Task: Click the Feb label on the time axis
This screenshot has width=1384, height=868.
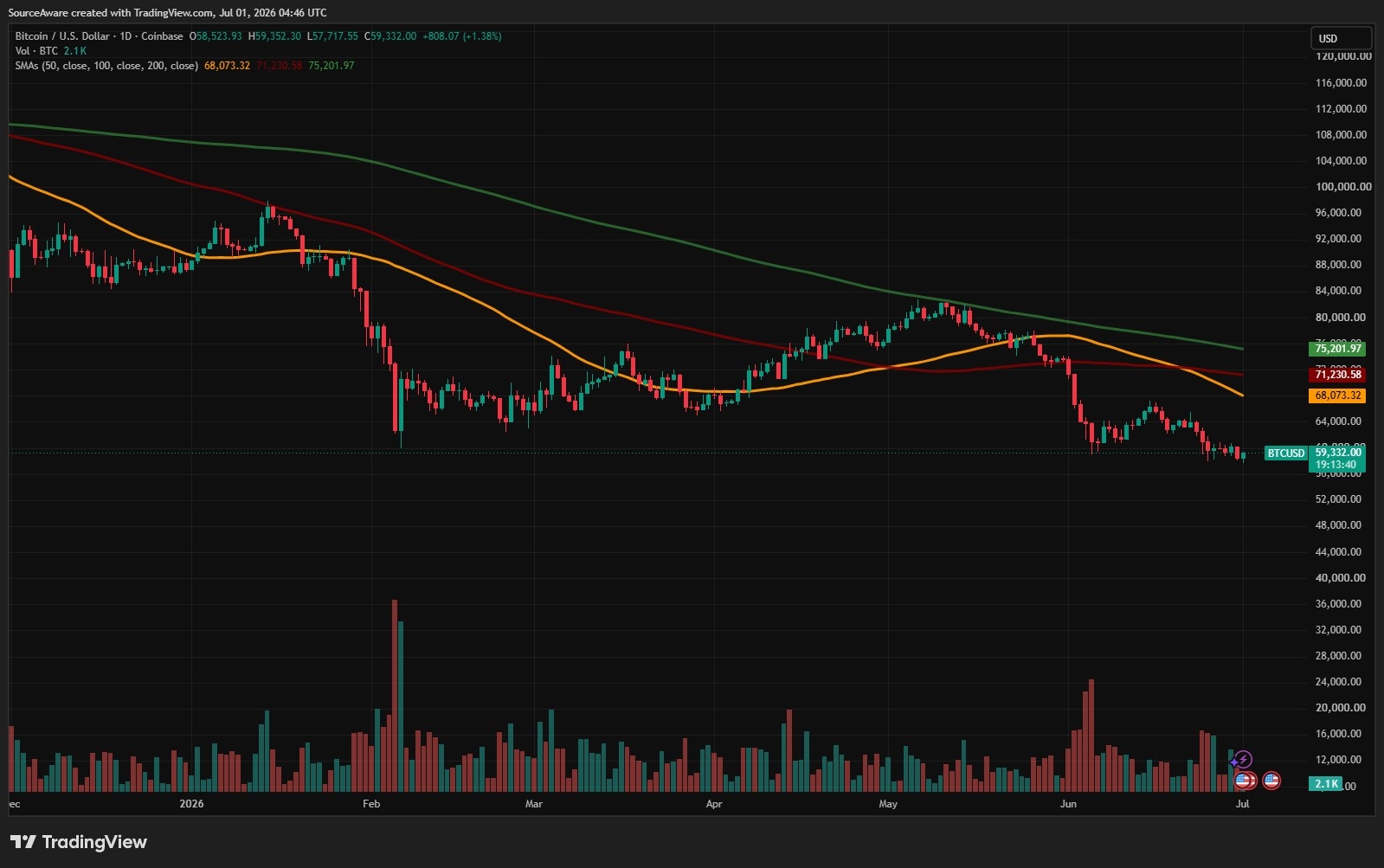Action: coord(371,804)
